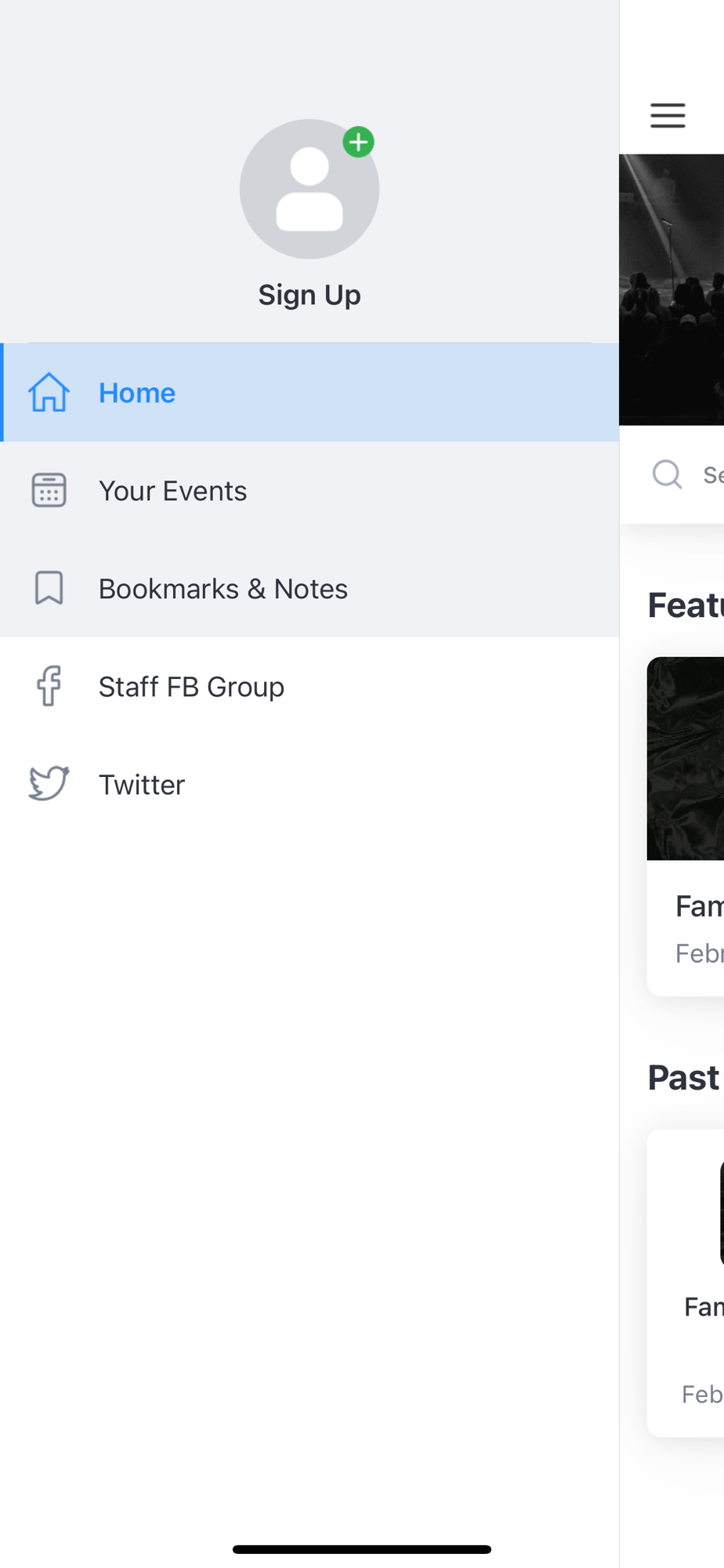
Task: Tap the concert banner image
Action: (672, 289)
